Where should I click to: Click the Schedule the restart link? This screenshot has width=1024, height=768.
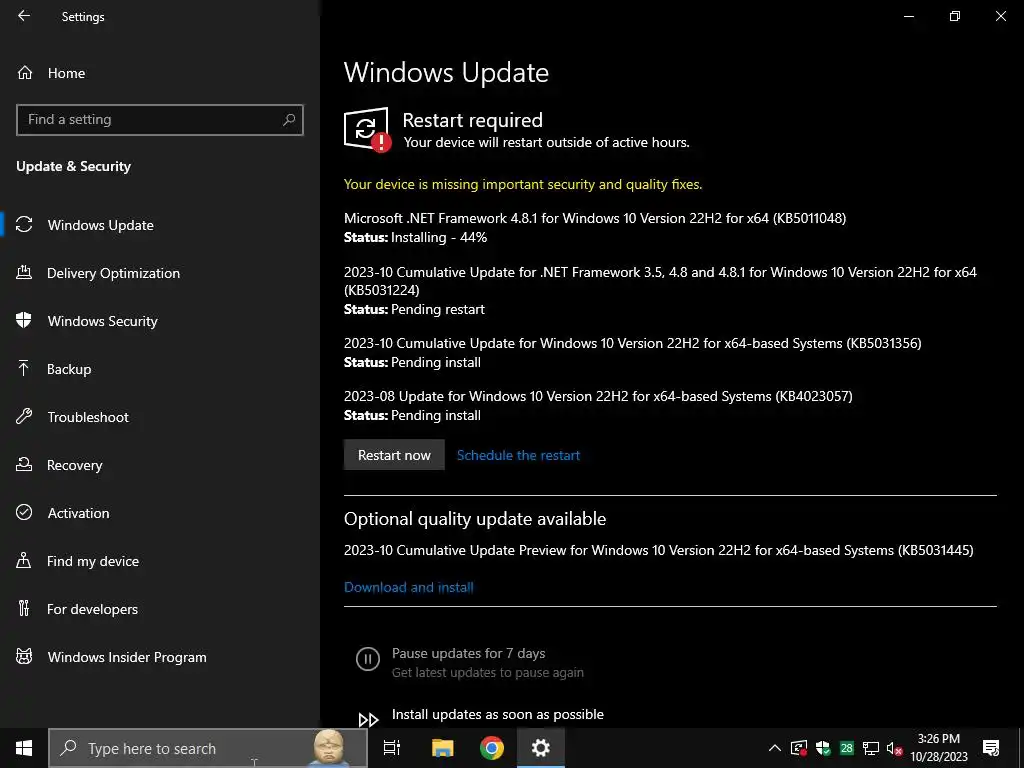pos(519,455)
